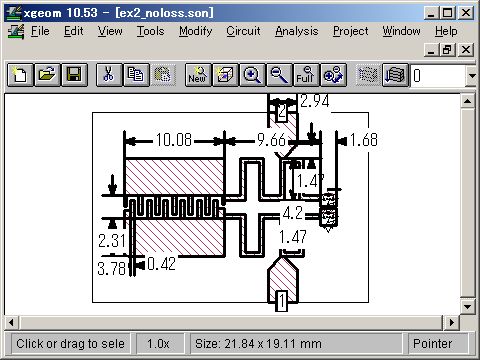Screen dimensions: 480x360
Task: Select the Zoom In magnifier tool
Action: click(252, 75)
